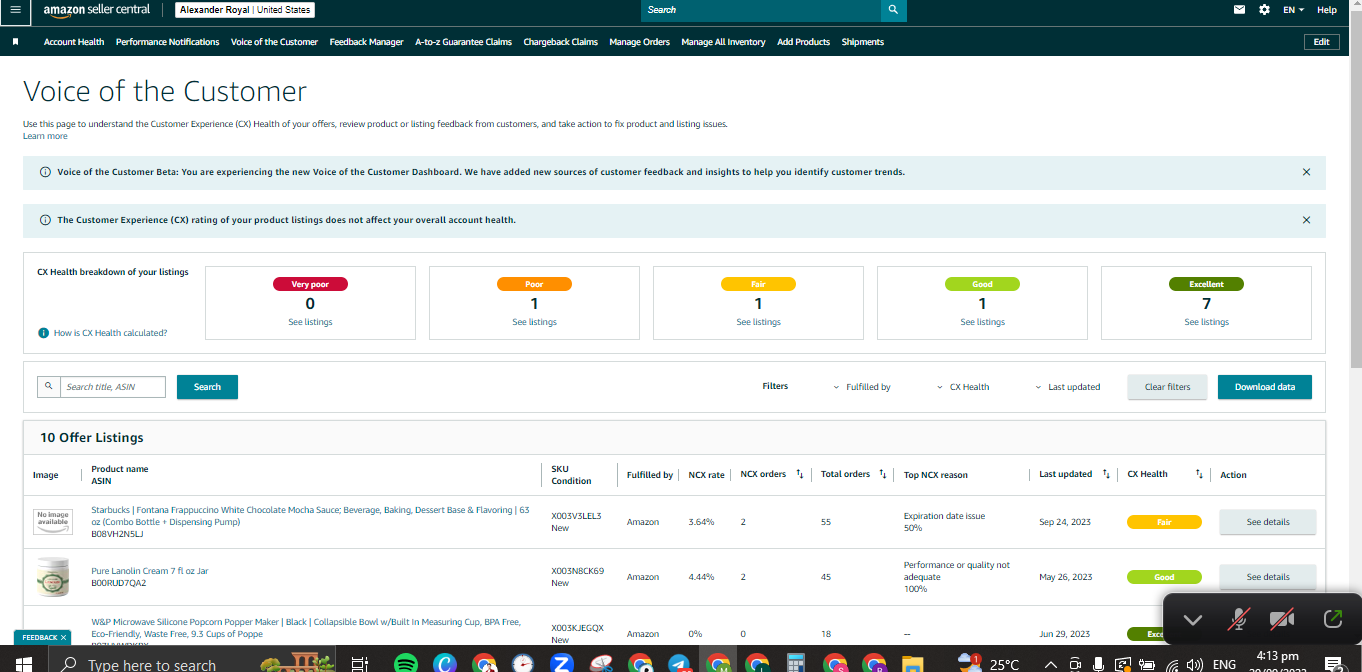The height and width of the screenshot is (672, 1362).
Task: Sort by Last updated column arrows
Action: click(x=1106, y=474)
